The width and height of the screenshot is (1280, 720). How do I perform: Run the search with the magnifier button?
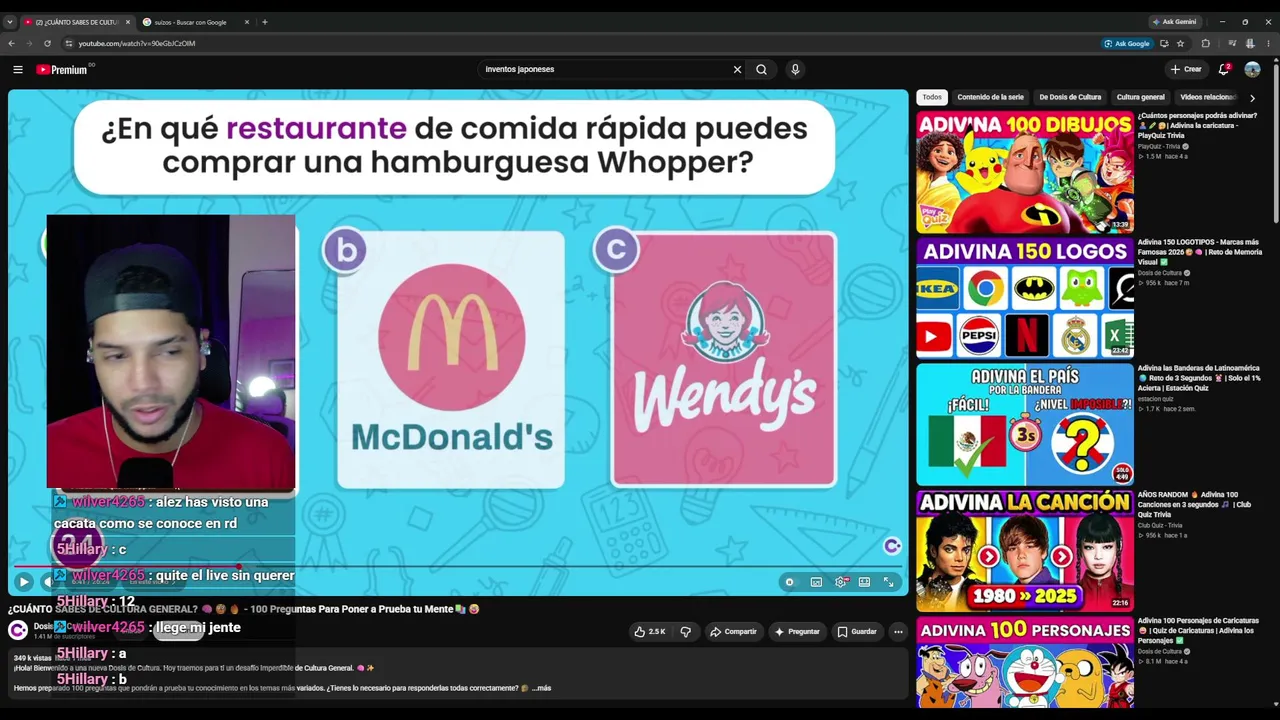pyautogui.click(x=761, y=69)
